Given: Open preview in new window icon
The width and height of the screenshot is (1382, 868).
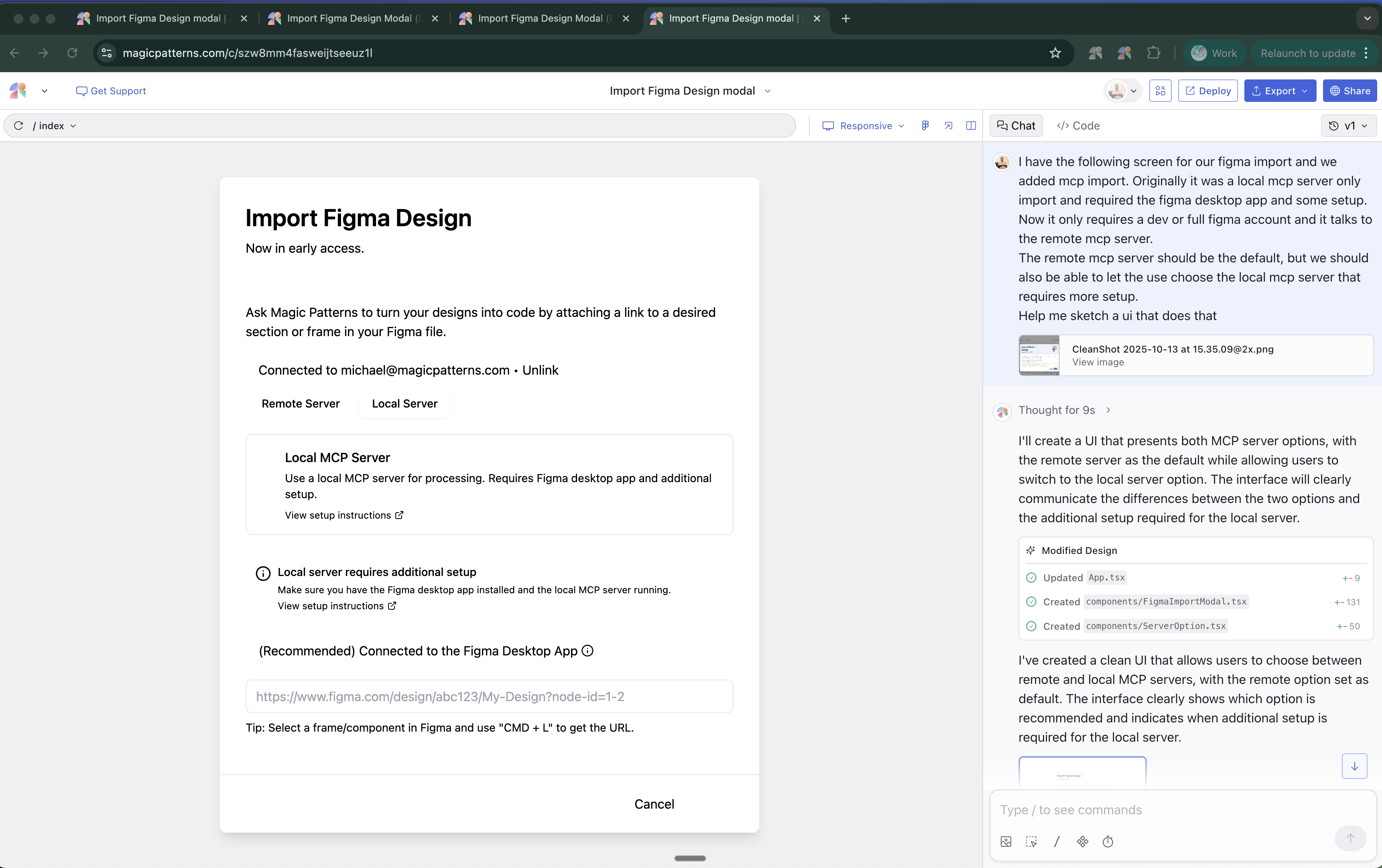Looking at the screenshot, I should 948,126.
